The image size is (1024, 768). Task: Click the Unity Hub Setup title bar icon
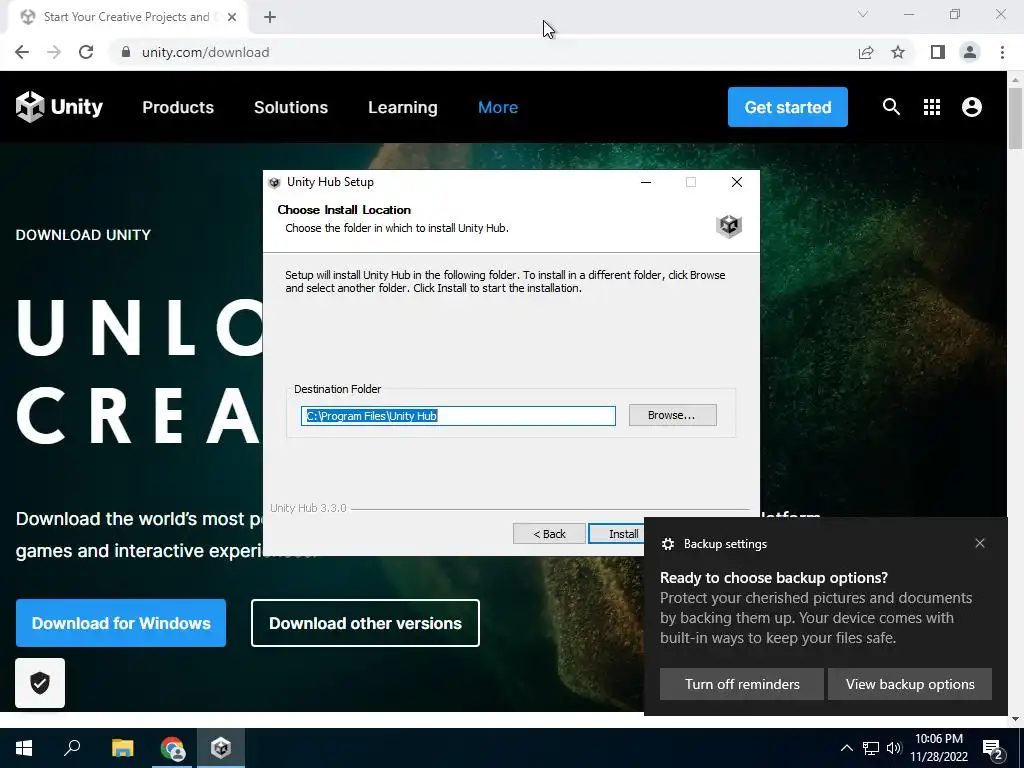(274, 183)
